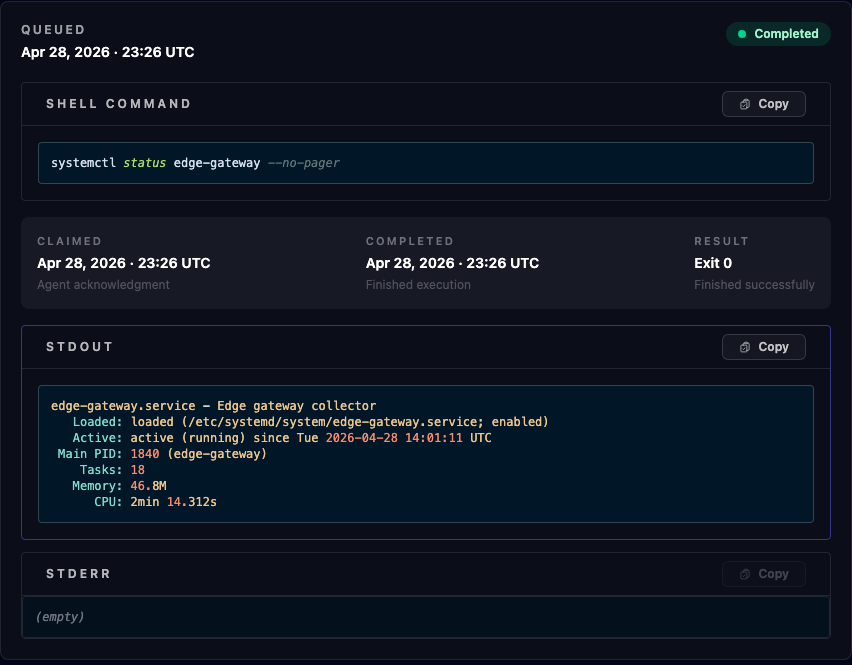Click the green Completed status badge

[778, 34]
